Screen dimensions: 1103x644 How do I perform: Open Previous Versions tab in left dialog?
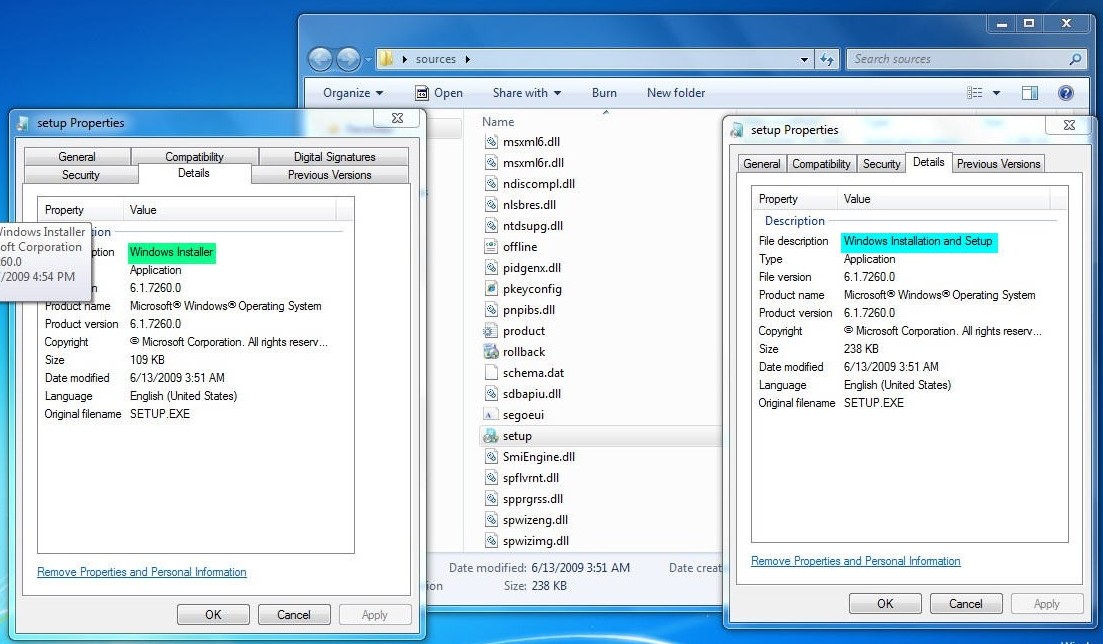[x=329, y=175]
